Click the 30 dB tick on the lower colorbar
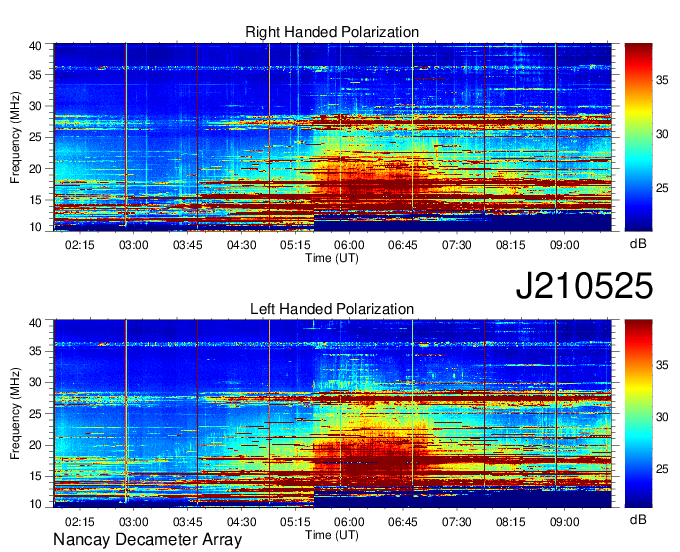Screen dimensions: 680x552 tap(662, 417)
